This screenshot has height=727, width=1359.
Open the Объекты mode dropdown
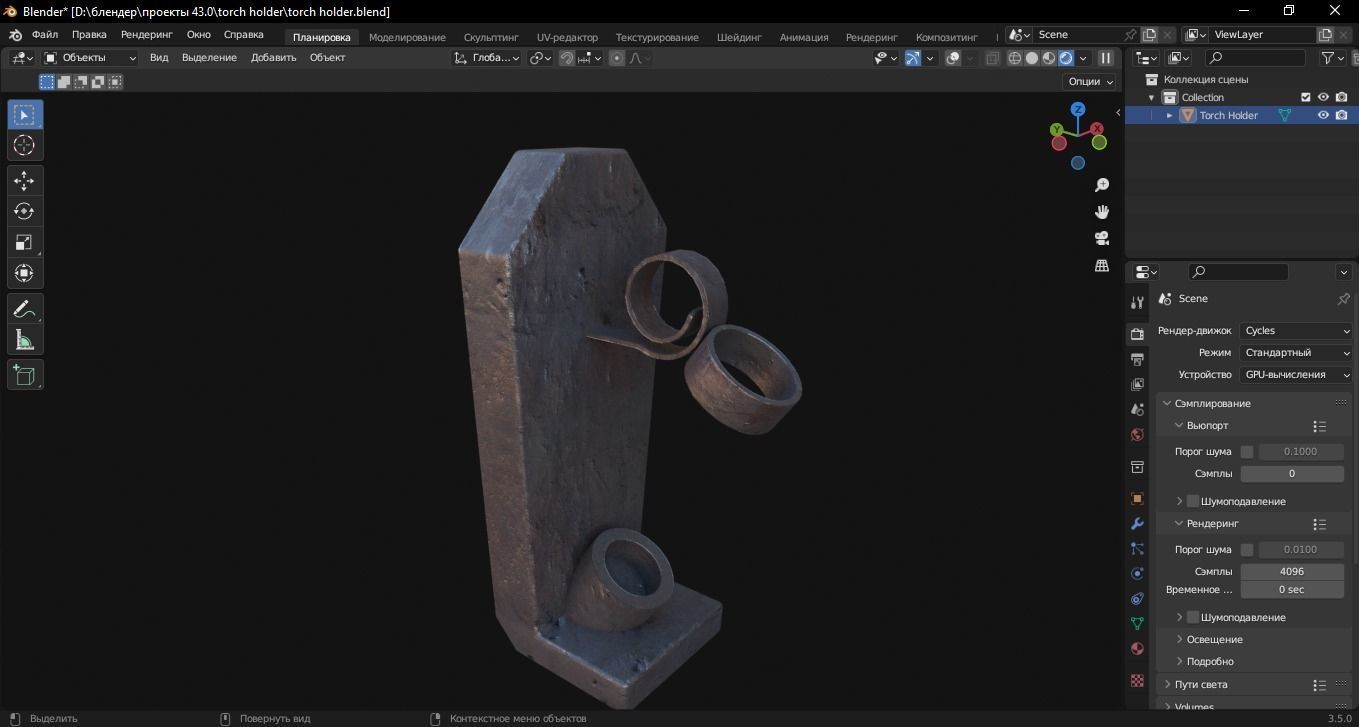[x=90, y=58]
